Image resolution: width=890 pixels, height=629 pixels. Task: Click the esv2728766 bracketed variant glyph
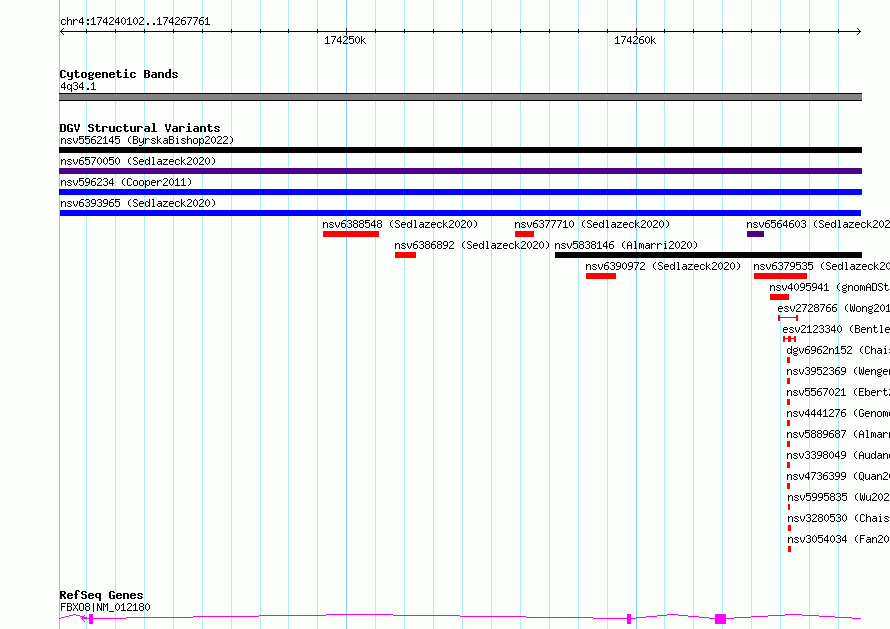tap(788, 318)
